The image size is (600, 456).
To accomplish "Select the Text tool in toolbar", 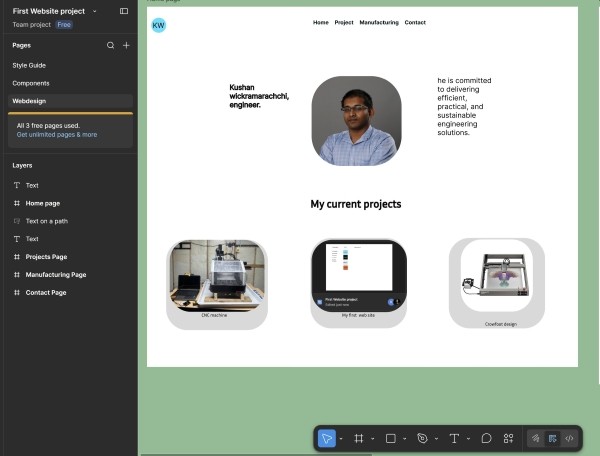I will point(454,438).
